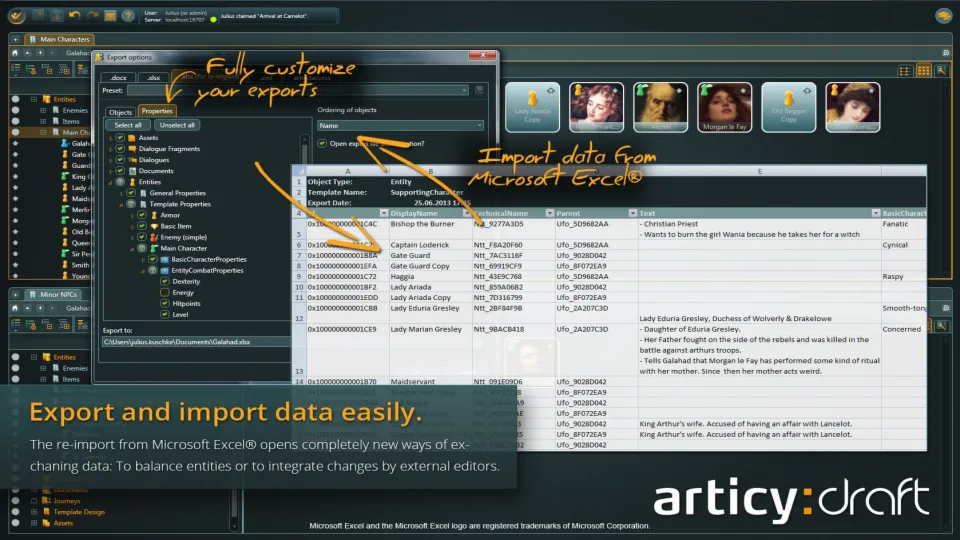Switch to the Properties tab

pos(157,111)
